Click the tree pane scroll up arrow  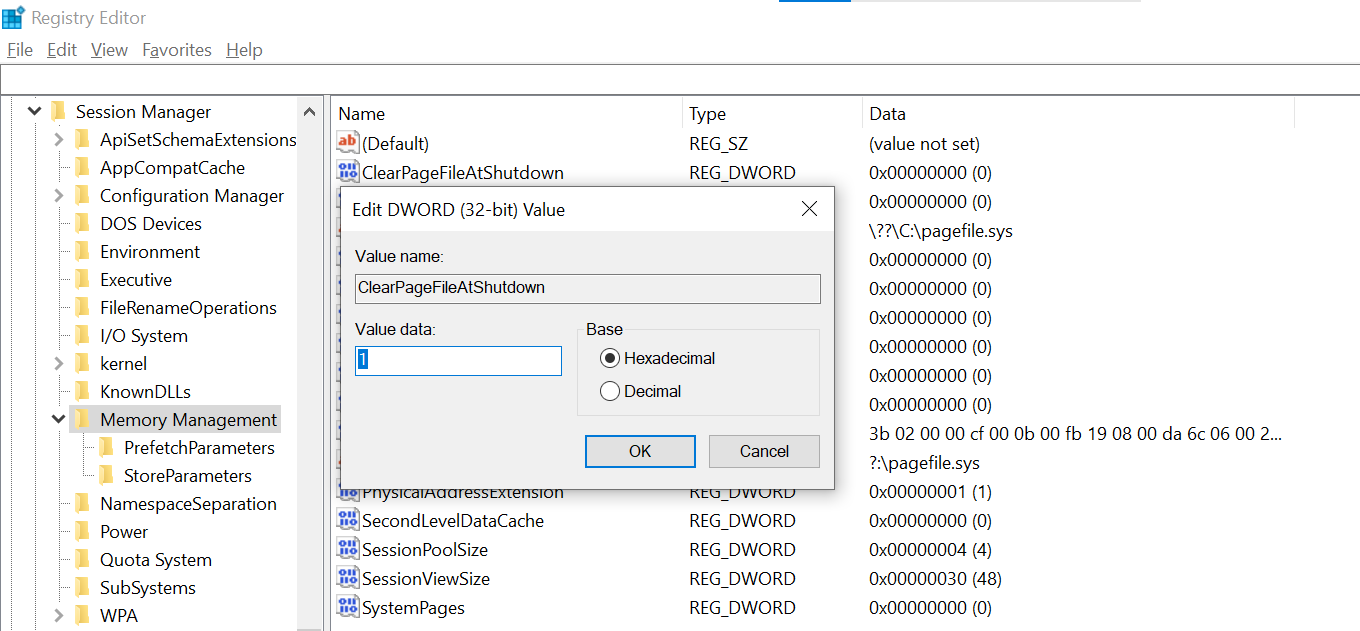click(309, 112)
